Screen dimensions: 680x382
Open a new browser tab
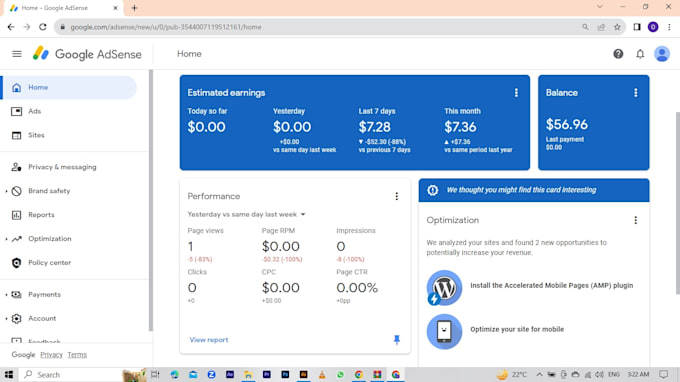tap(134, 8)
